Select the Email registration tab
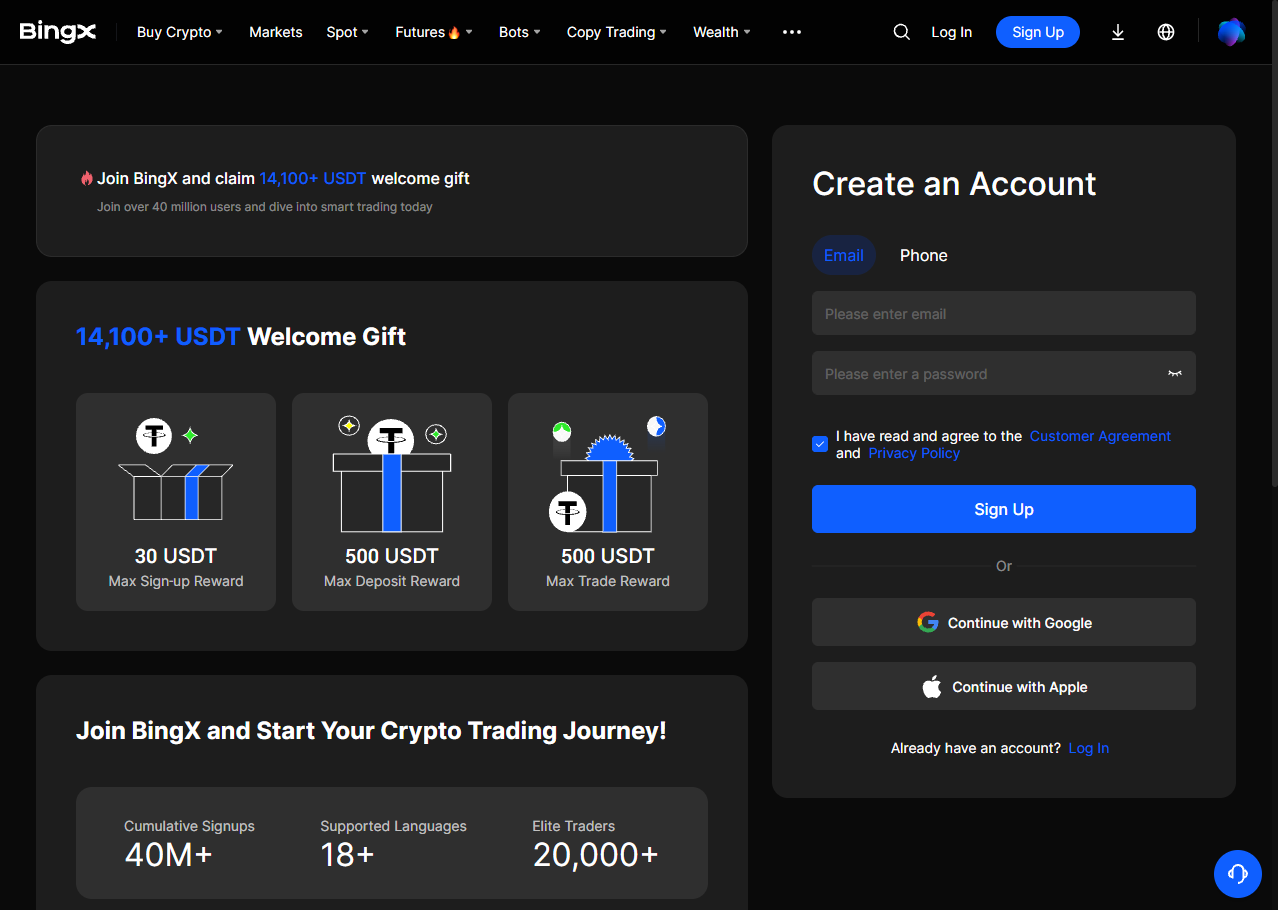 [843, 255]
